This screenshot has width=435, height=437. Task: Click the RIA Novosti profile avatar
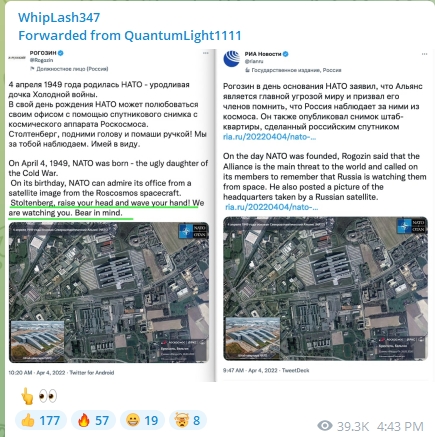click(231, 59)
